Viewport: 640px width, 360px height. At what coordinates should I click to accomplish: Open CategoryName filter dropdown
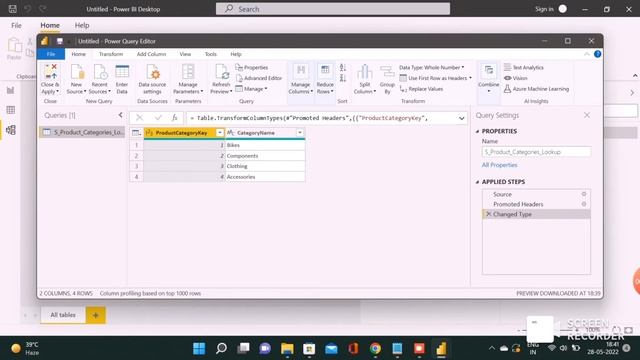pos(300,133)
